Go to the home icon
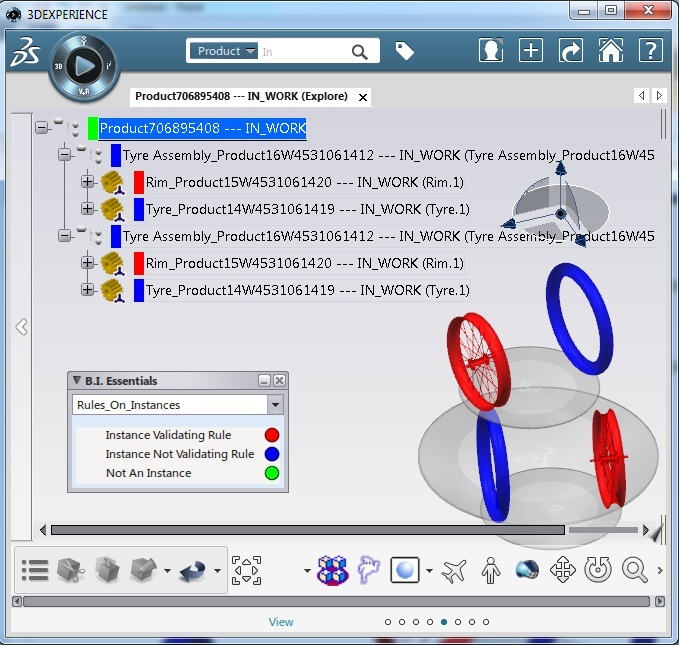680x647 pixels. point(611,50)
